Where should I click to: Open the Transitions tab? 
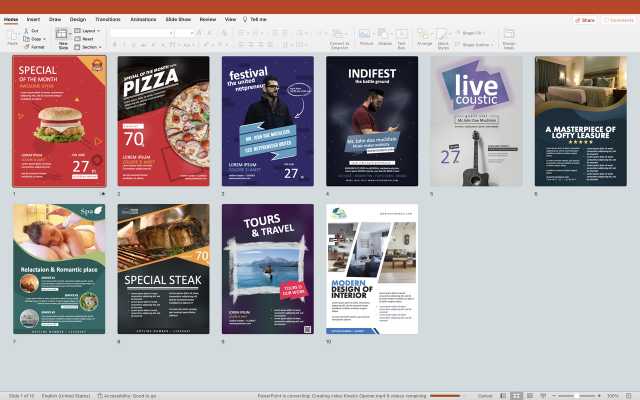coord(107,18)
